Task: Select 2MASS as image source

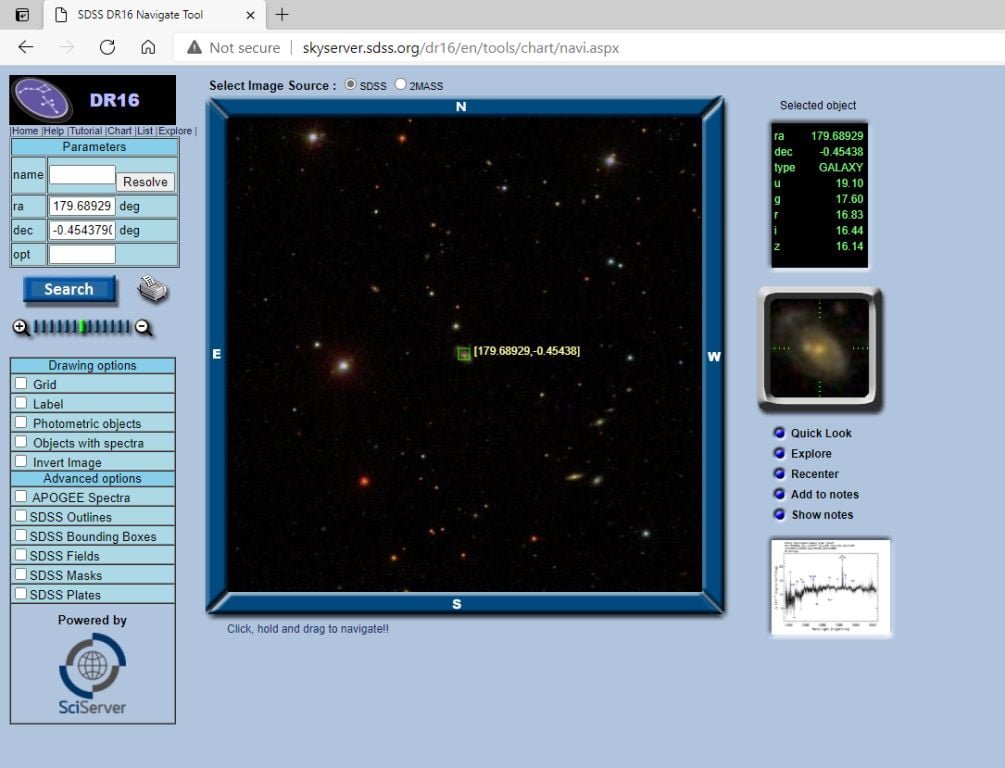Action: [x=401, y=85]
